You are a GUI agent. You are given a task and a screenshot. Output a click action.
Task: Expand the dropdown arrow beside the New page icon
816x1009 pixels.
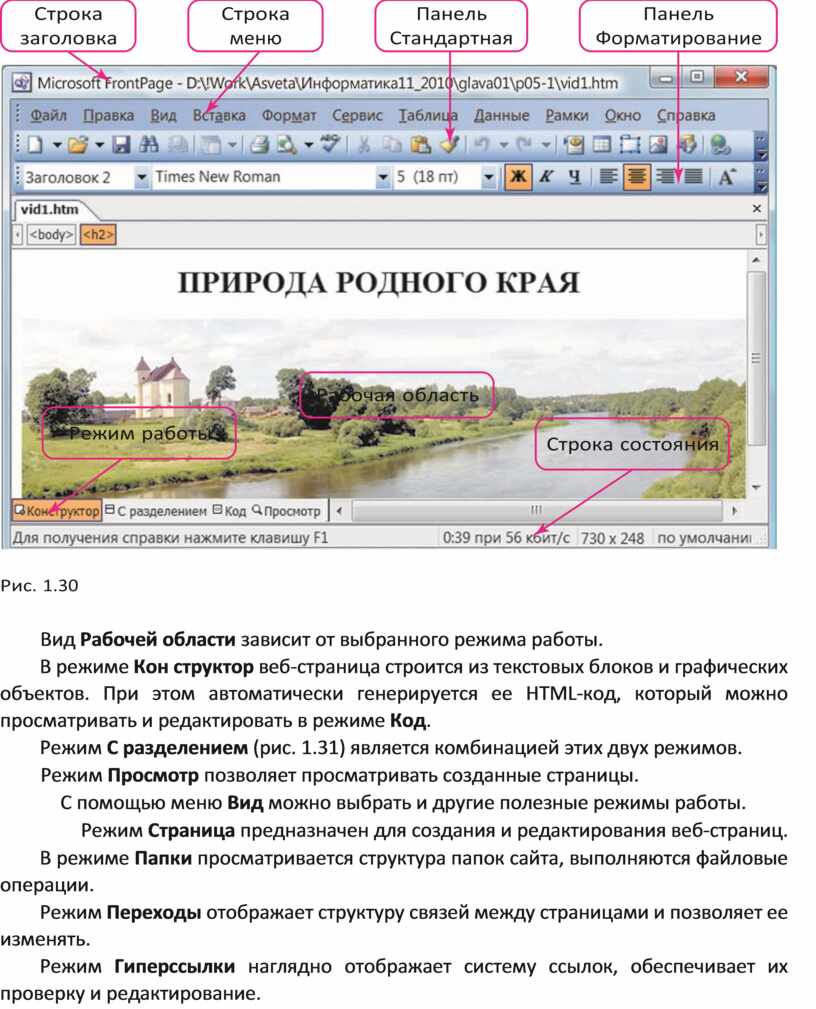pos(57,145)
